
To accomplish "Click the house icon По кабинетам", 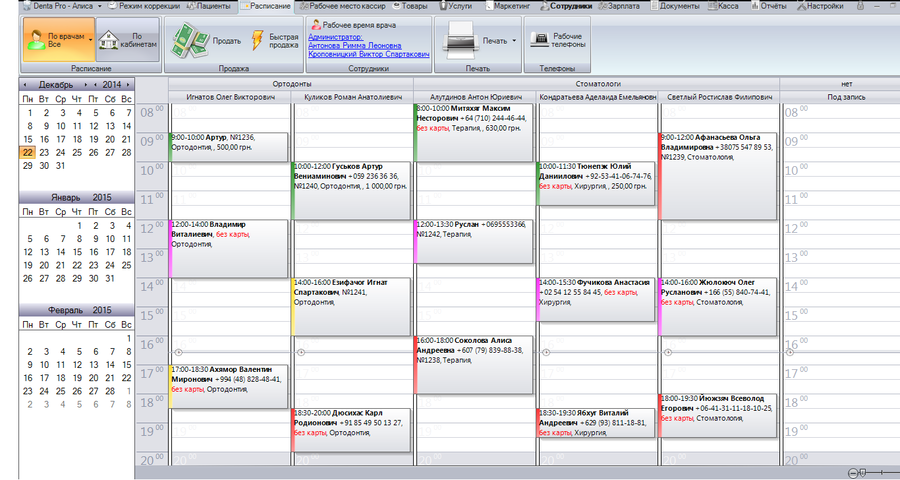I will click(108, 40).
